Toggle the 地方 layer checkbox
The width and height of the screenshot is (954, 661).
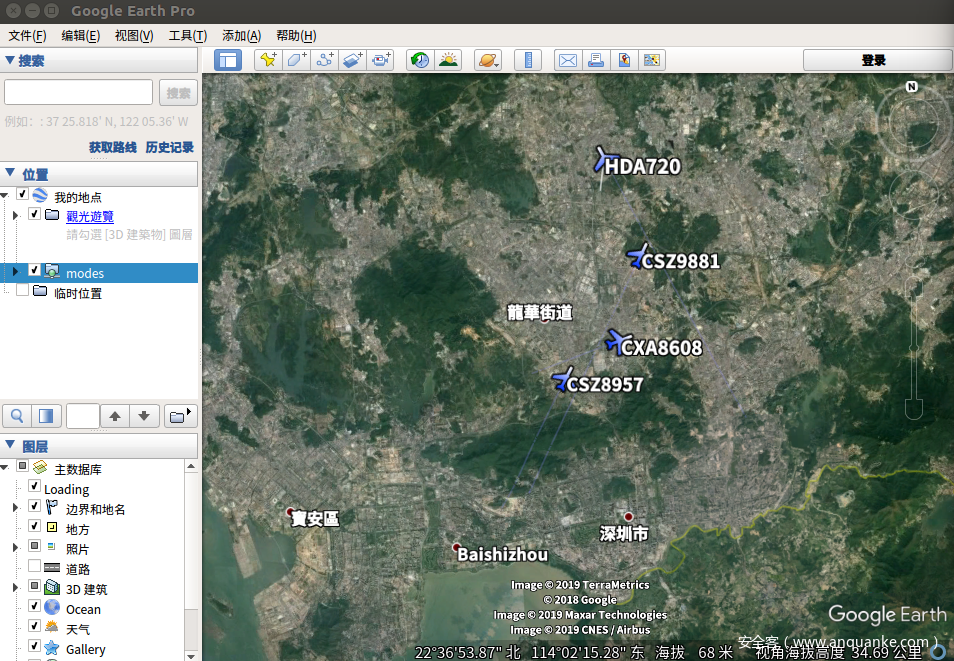(x=35, y=526)
